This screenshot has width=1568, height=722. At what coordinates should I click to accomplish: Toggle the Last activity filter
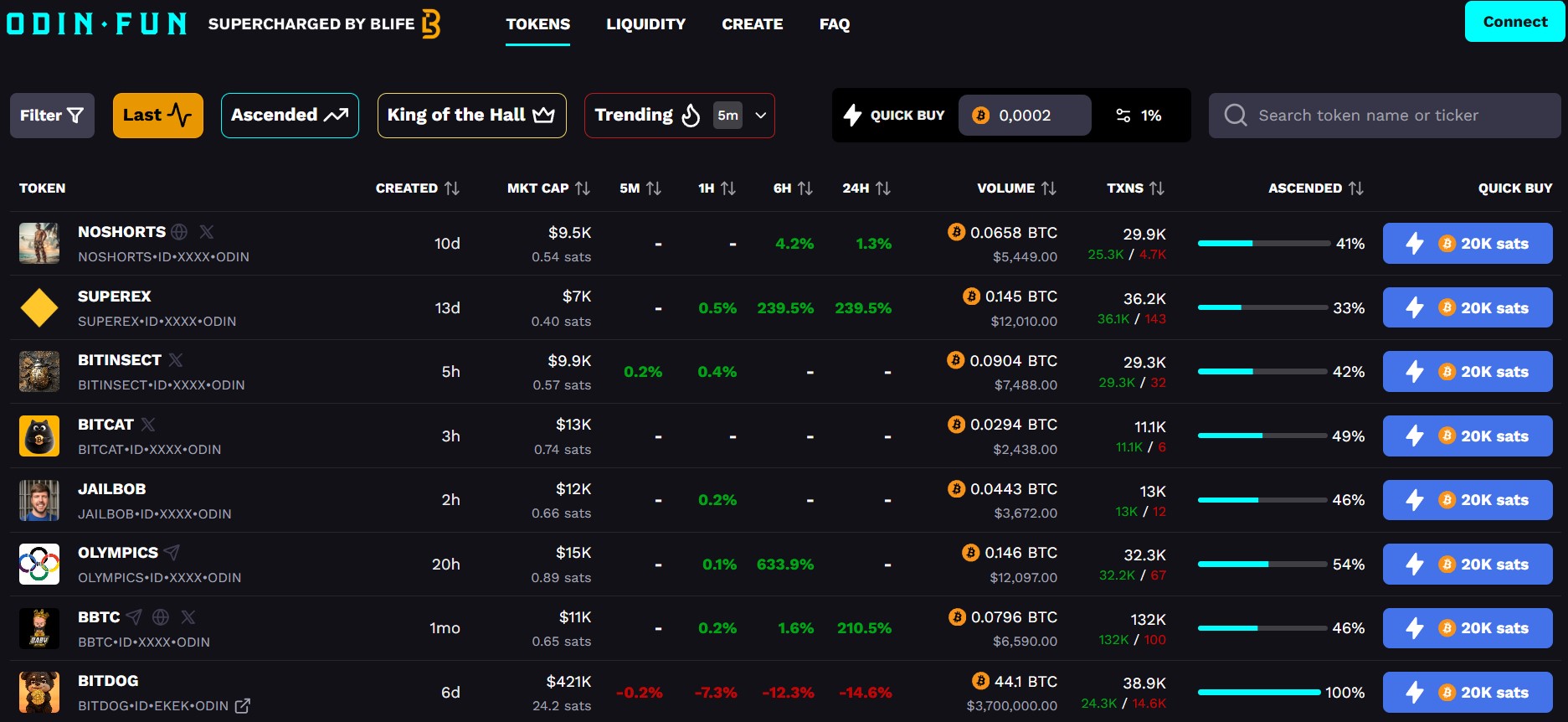pos(157,116)
